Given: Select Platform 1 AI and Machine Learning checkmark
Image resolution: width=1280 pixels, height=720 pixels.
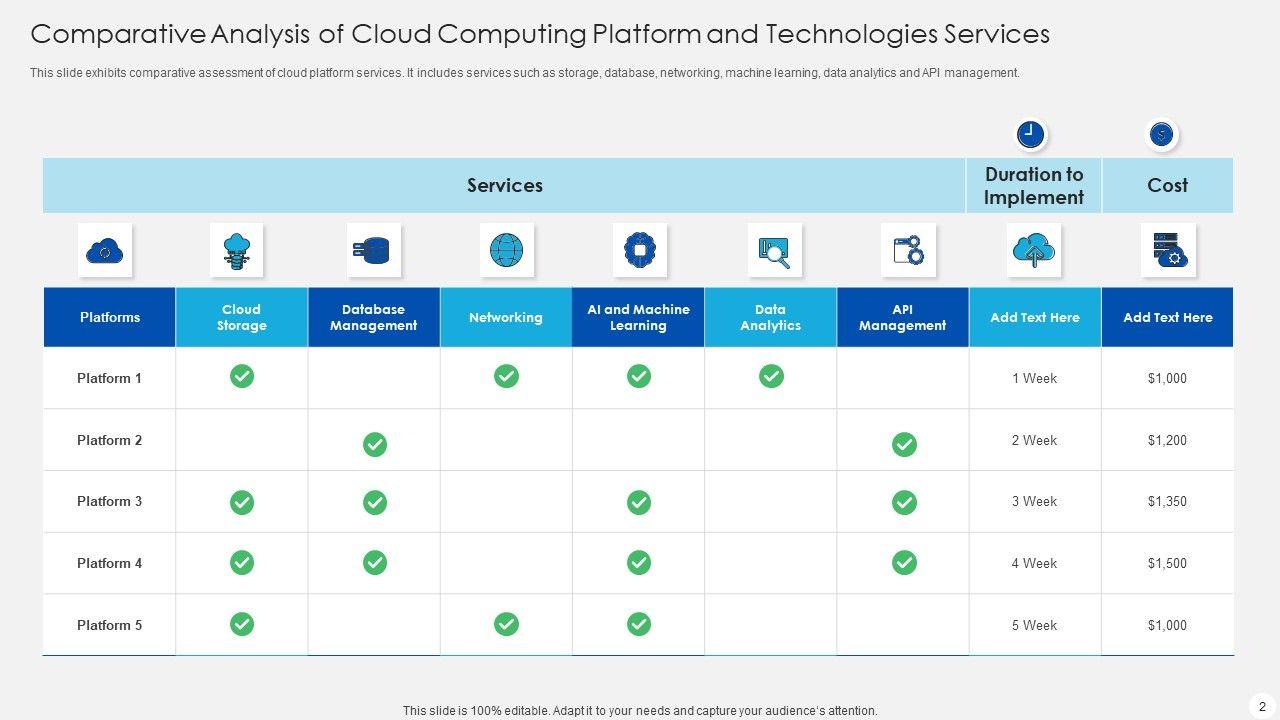Looking at the screenshot, I should [639, 376].
